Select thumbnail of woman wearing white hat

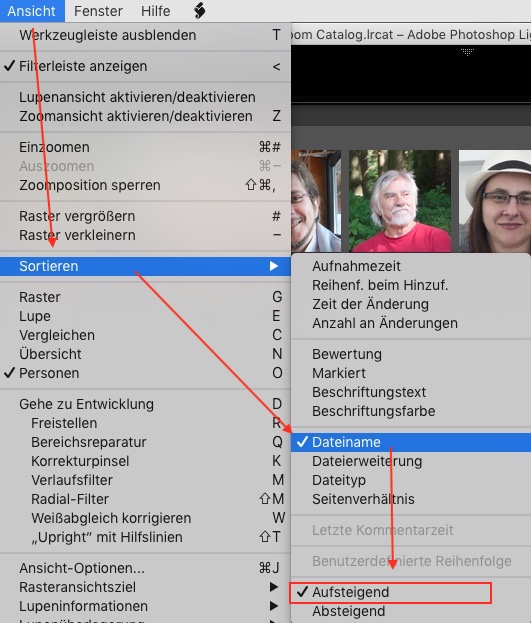tap(495, 201)
